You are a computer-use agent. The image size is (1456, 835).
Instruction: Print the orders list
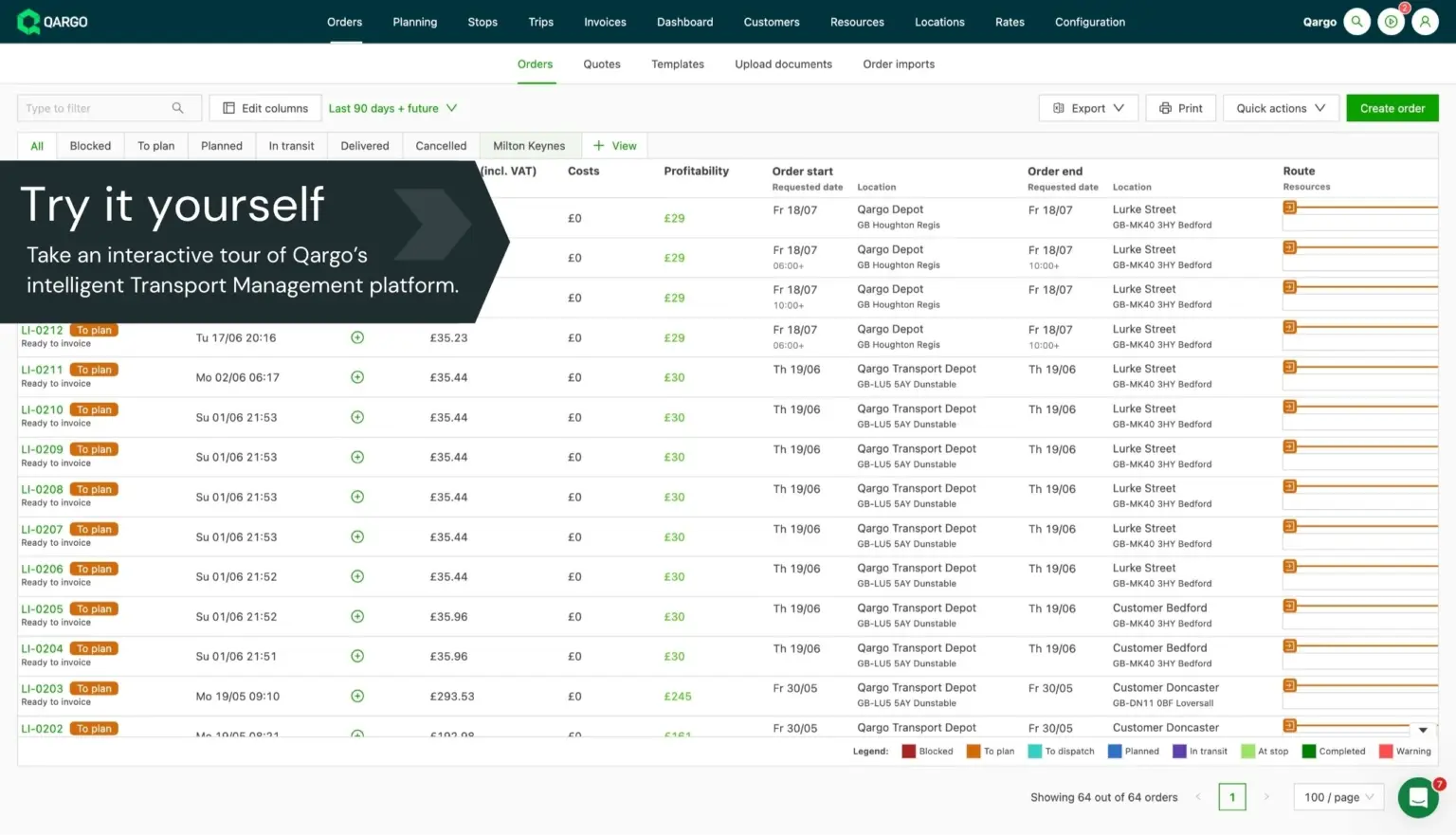tap(1180, 107)
